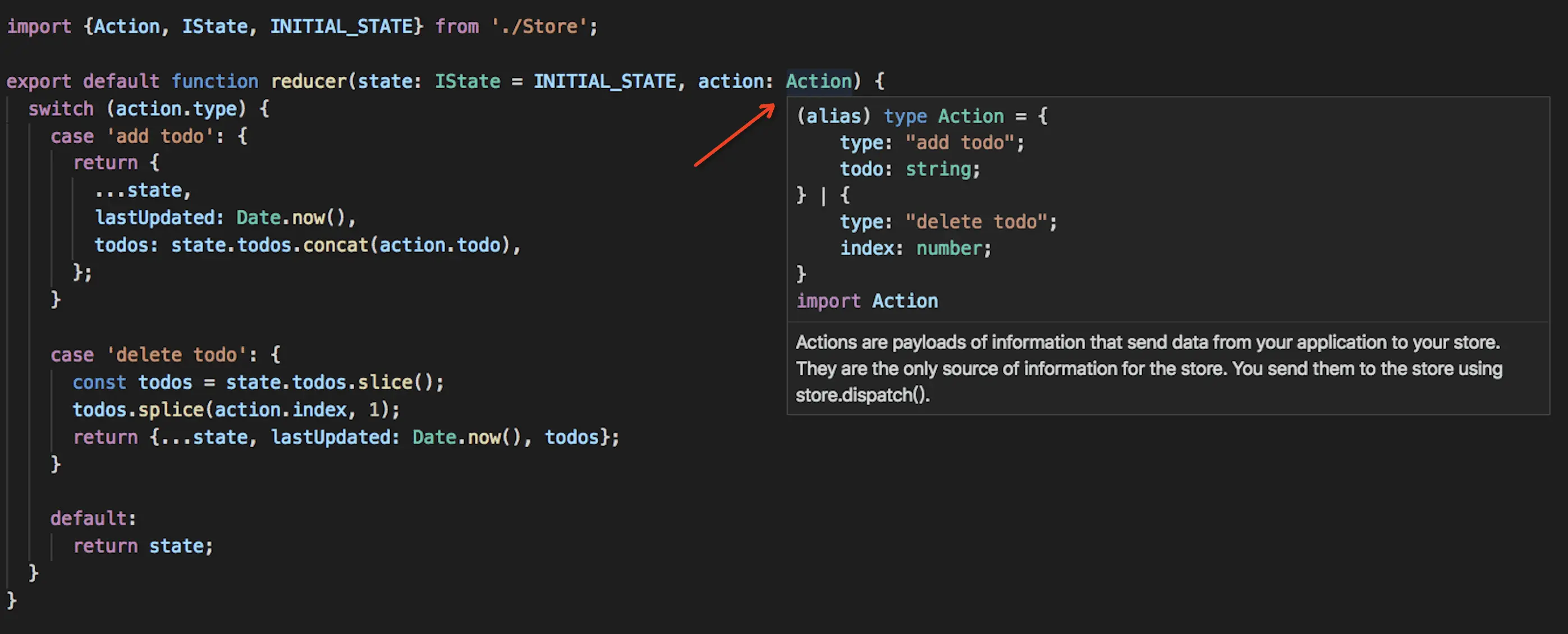This screenshot has height=634, width=1568.
Task: Click the reducer function name
Action: [x=309, y=81]
